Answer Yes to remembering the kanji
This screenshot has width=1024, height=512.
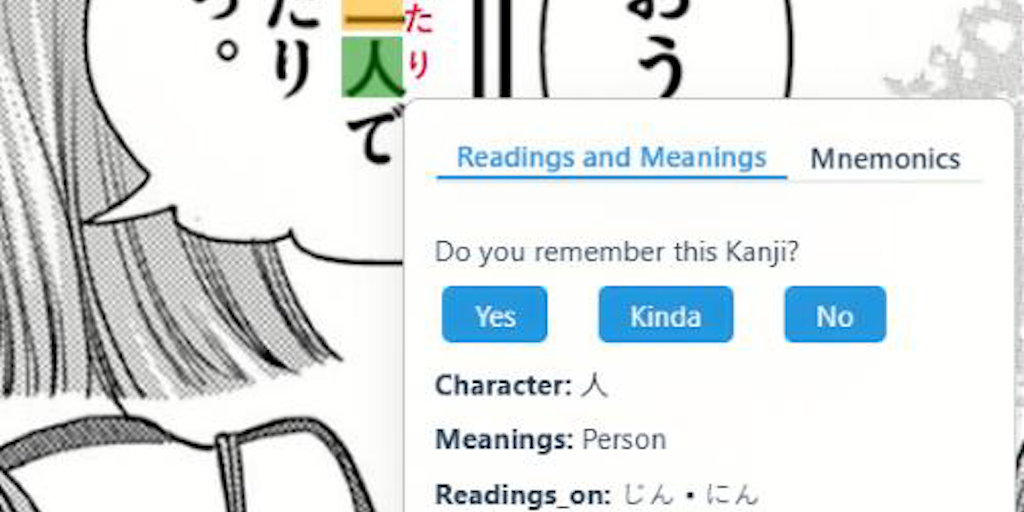point(494,314)
